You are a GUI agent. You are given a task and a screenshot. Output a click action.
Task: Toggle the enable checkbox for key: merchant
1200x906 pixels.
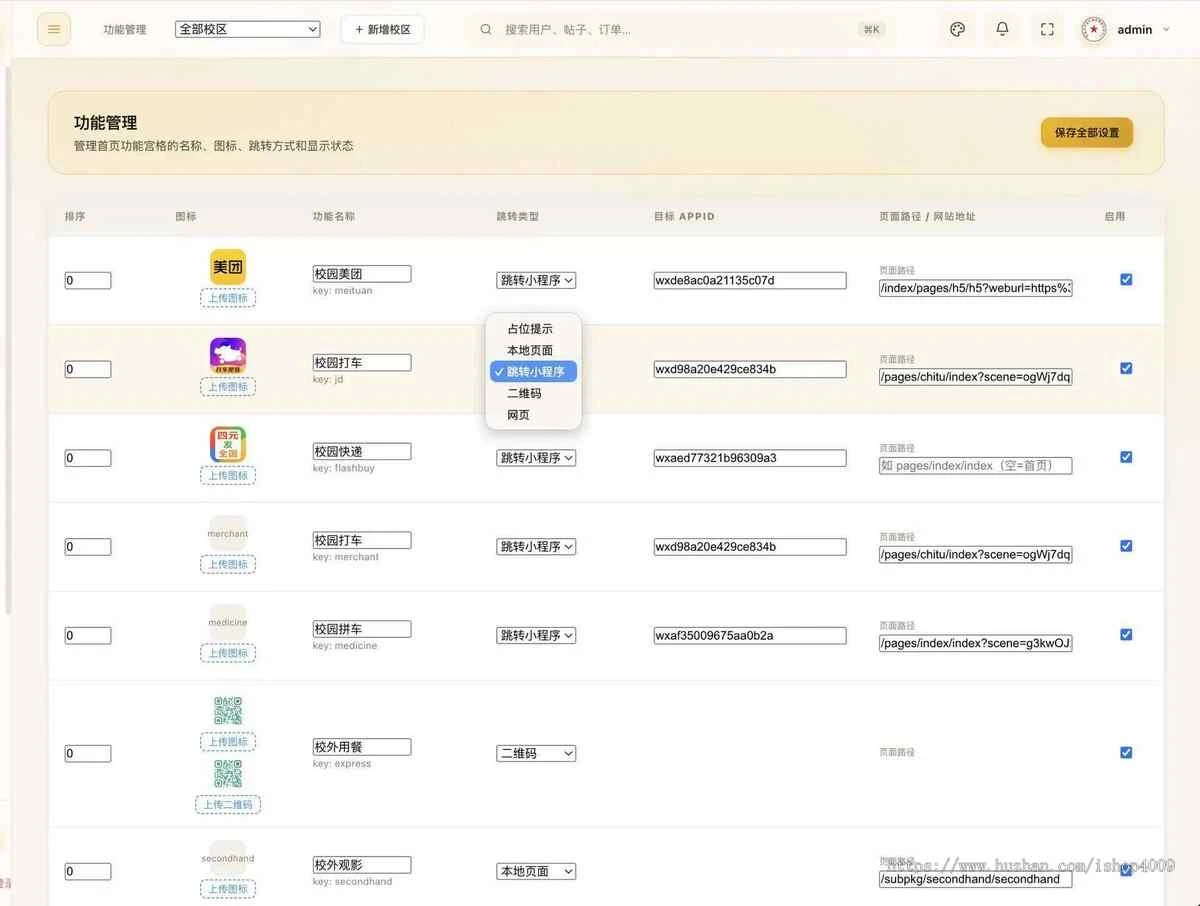coord(1126,546)
